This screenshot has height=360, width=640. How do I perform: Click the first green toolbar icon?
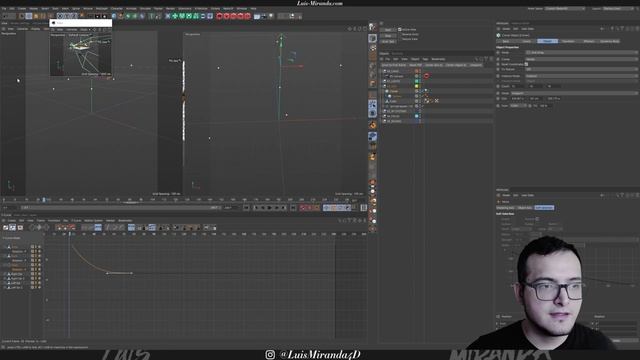(x=175, y=16)
